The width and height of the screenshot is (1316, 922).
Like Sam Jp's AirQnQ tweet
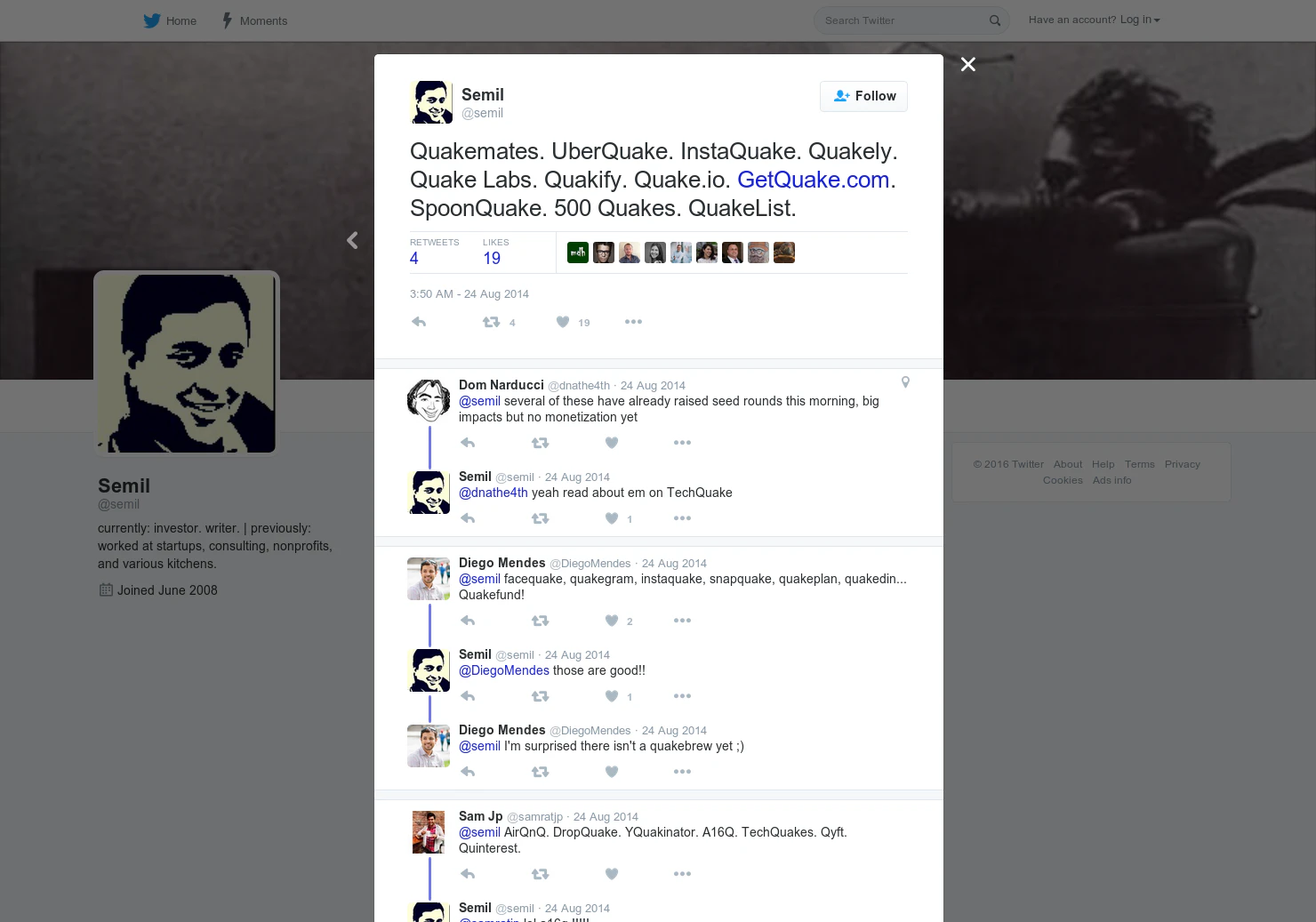(x=612, y=874)
